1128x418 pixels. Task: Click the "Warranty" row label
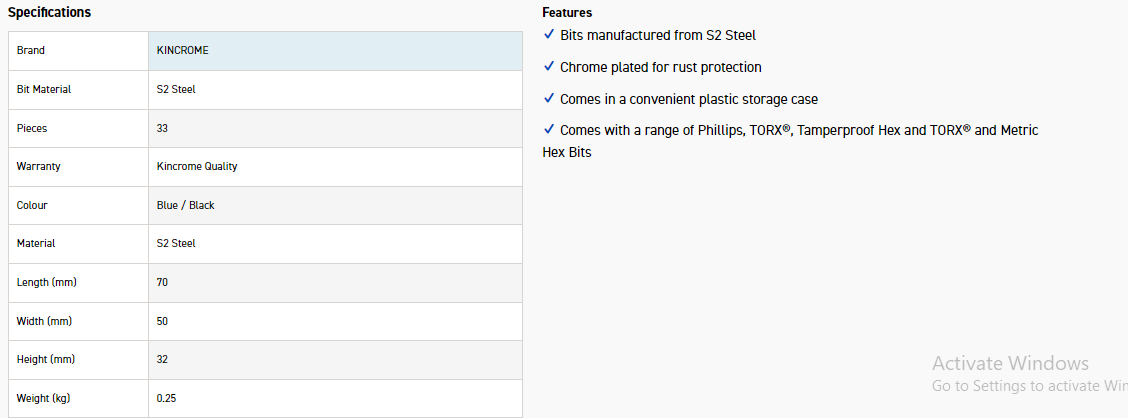click(38, 167)
